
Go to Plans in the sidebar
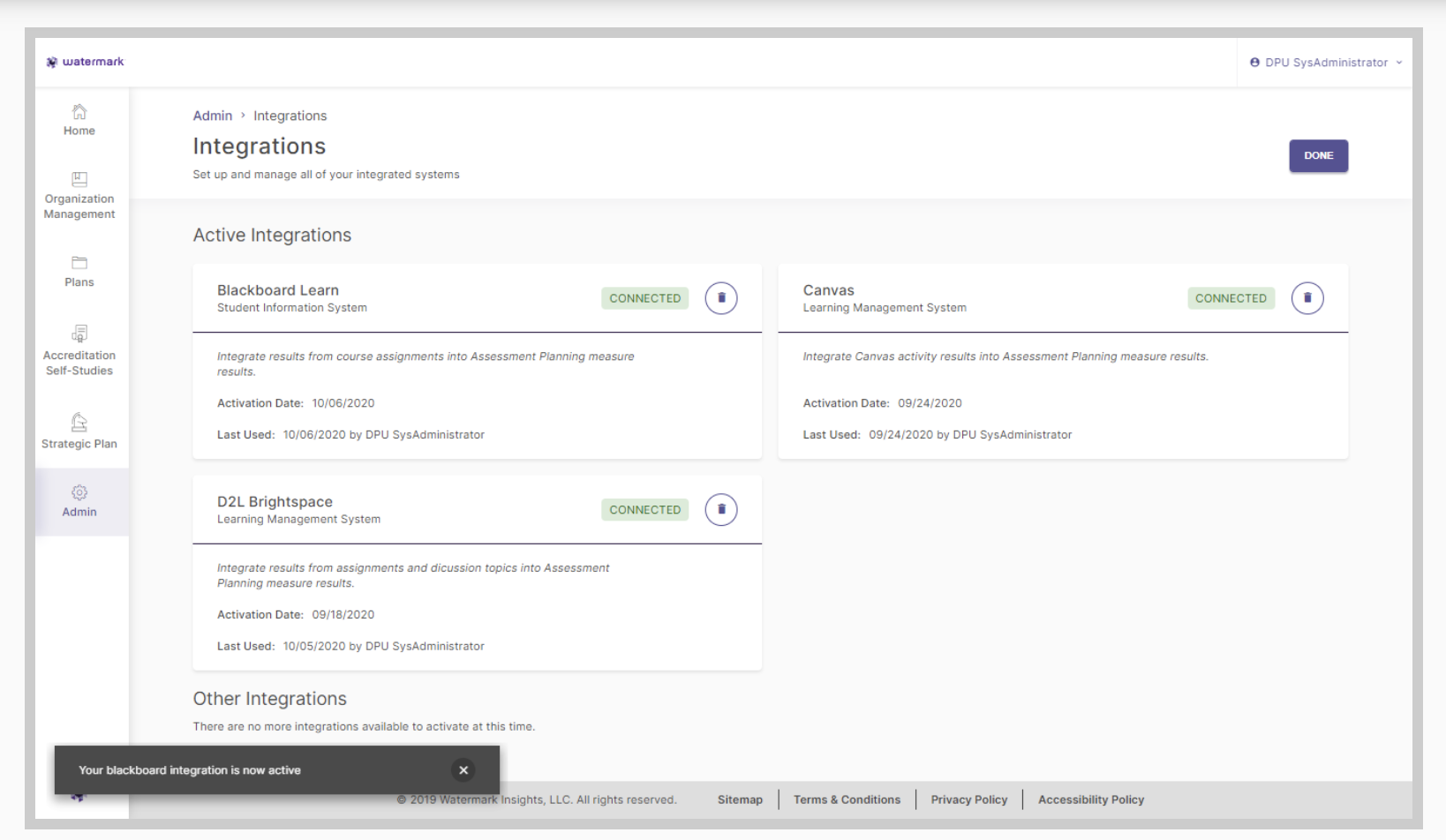click(x=79, y=272)
